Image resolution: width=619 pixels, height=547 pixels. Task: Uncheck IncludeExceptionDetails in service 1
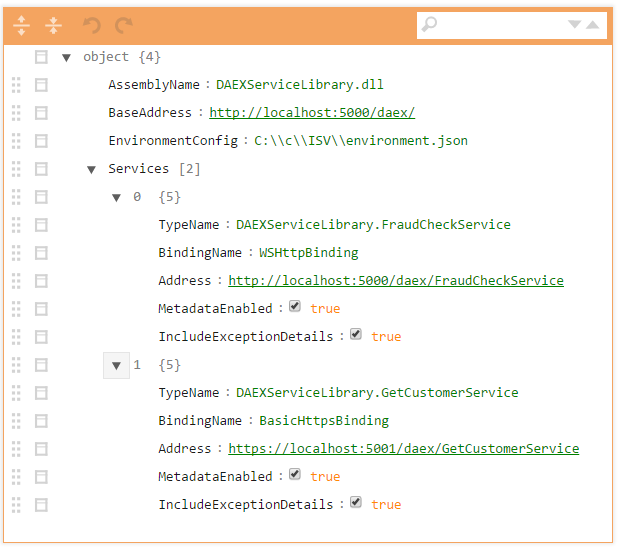(355, 504)
